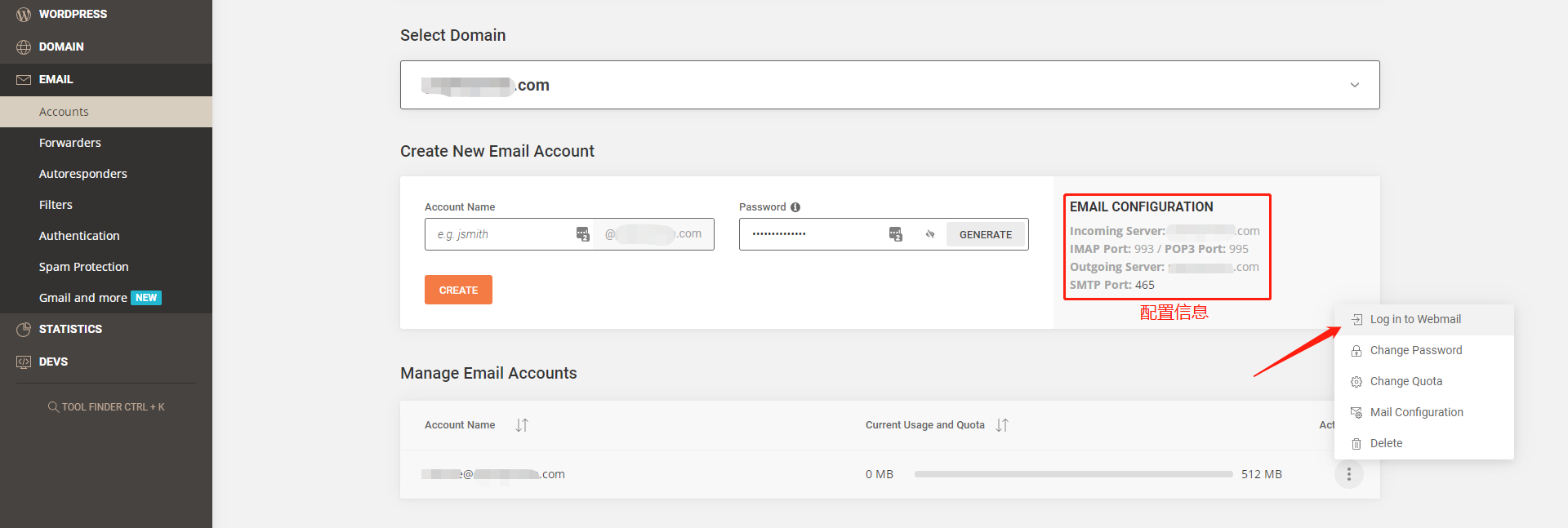Image resolution: width=1568 pixels, height=528 pixels.
Task: Click the Email envelope icon
Action: pos(24,80)
